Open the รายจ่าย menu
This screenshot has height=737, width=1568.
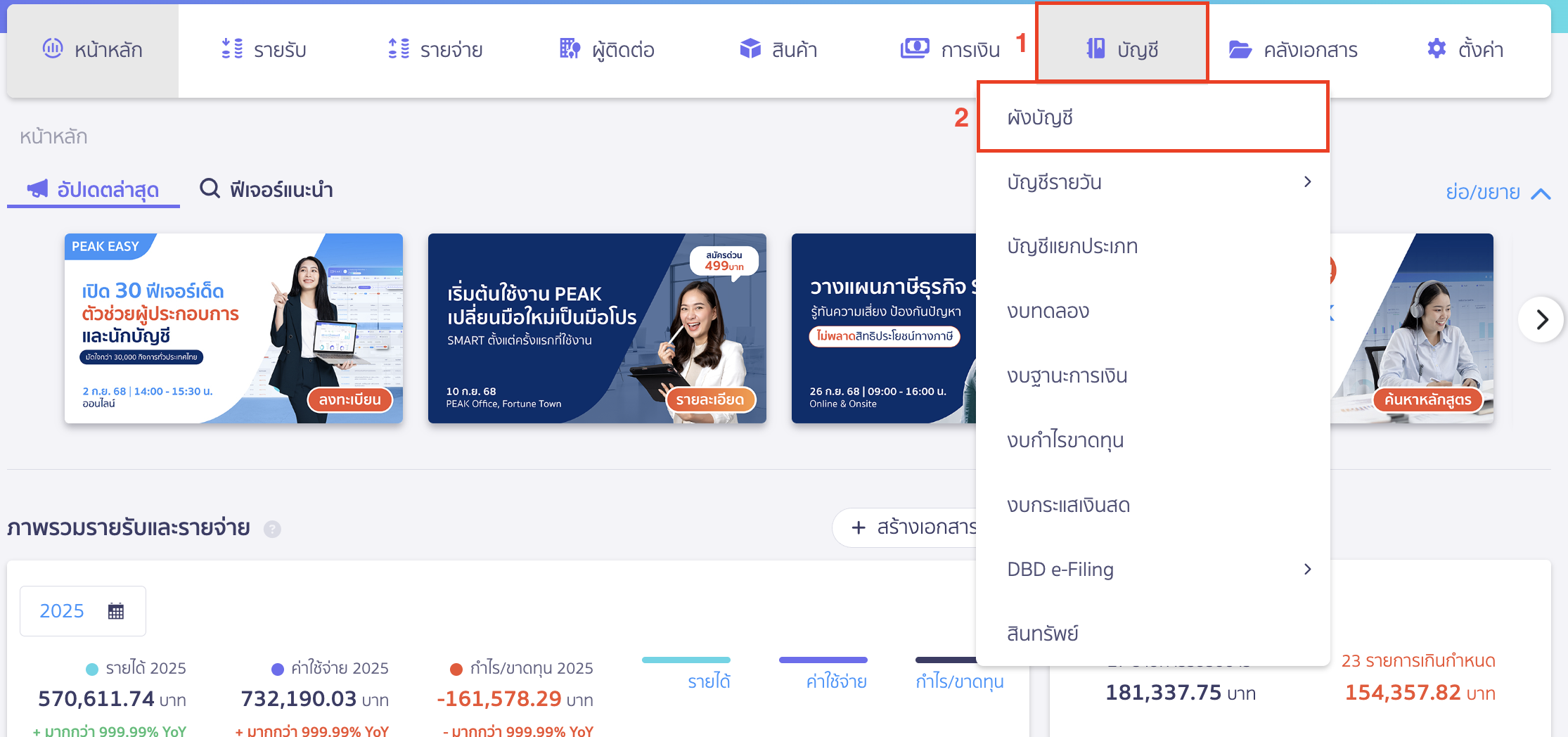(435, 50)
